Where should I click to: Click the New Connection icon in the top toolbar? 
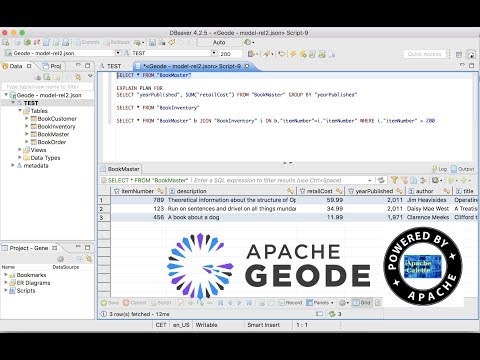6,42
